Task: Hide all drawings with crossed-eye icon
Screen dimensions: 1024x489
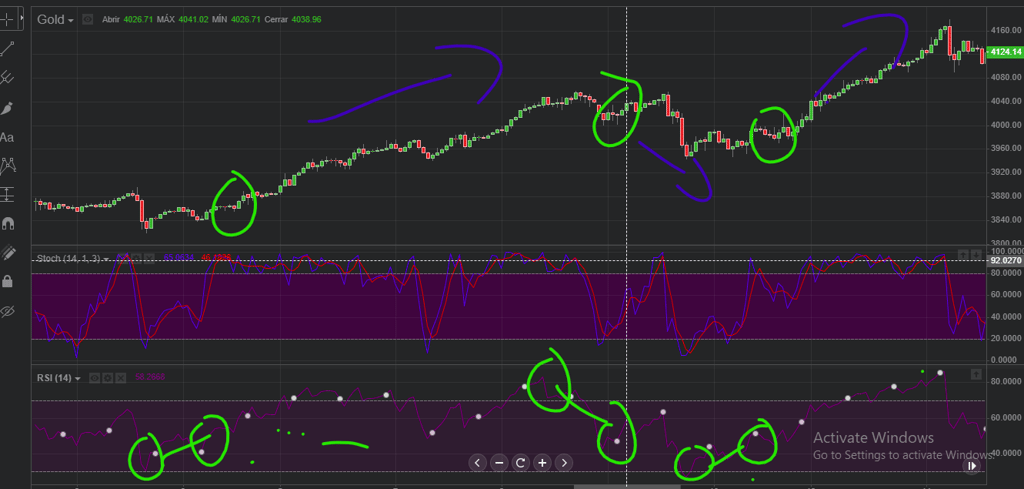Action: click(x=7, y=311)
